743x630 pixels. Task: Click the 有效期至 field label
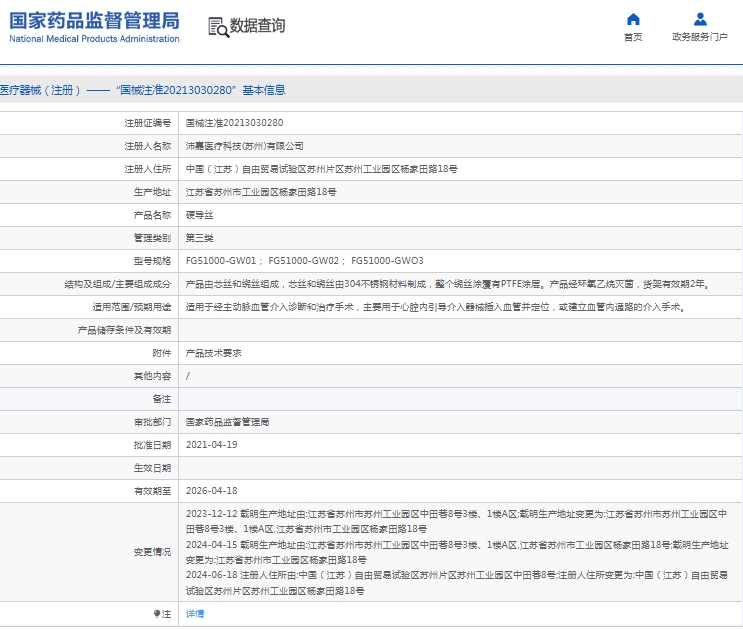[152, 491]
